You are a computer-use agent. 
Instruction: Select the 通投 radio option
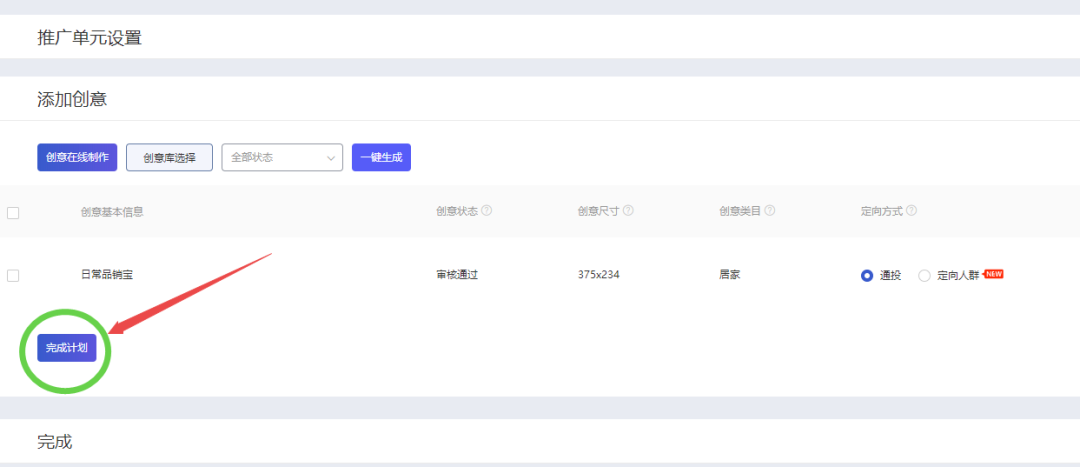(867, 276)
